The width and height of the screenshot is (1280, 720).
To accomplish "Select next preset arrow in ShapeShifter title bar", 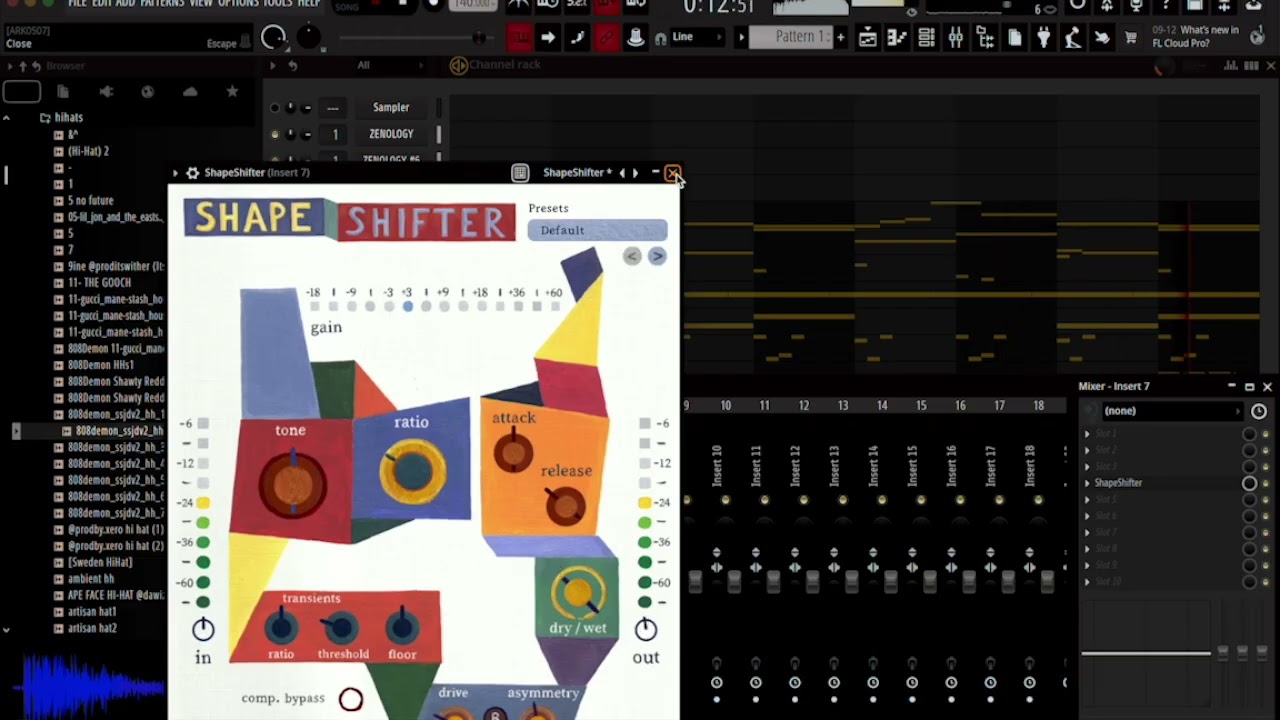I will (x=635, y=173).
